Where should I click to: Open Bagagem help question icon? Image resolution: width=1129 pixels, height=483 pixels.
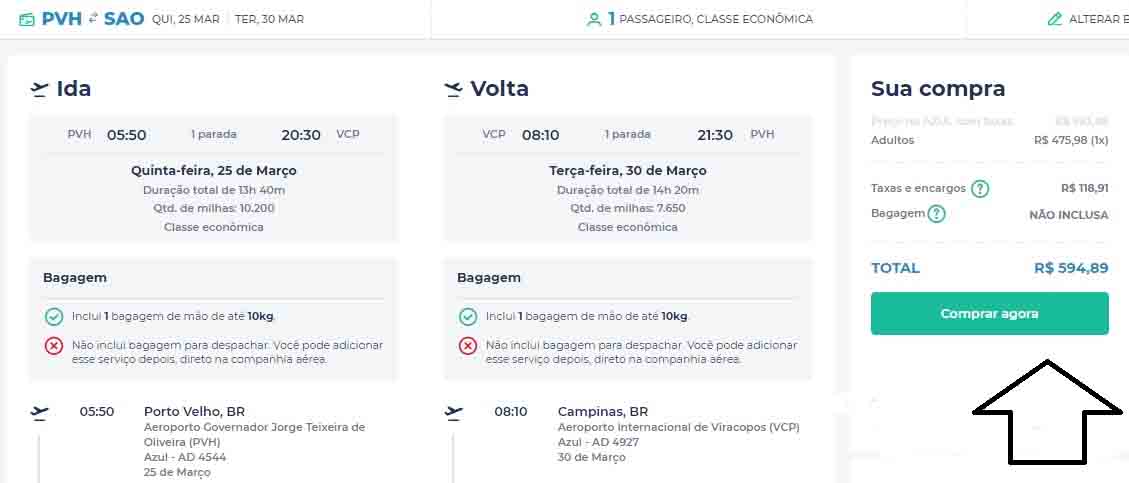936,214
